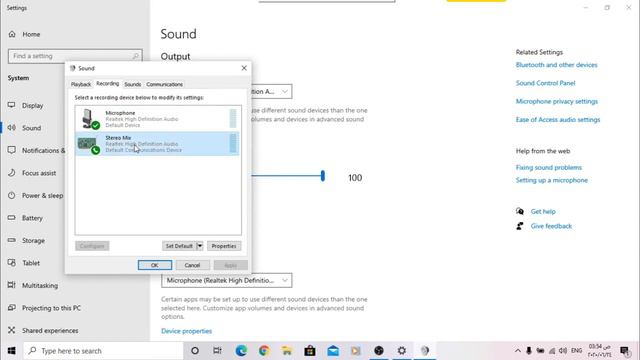Switch to the Playback tab
The width and height of the screenshot is (640, 360).
click(x=81, y=84)
